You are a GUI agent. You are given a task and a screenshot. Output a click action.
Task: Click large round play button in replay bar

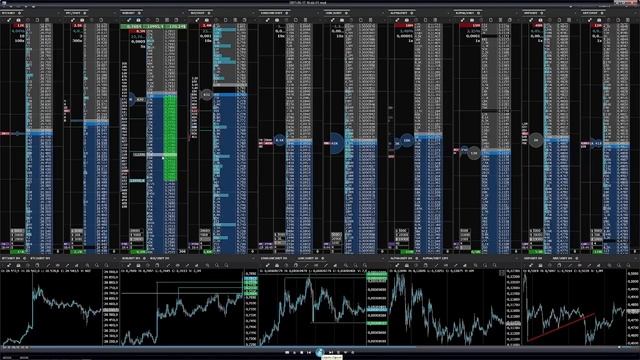(320, 352)
